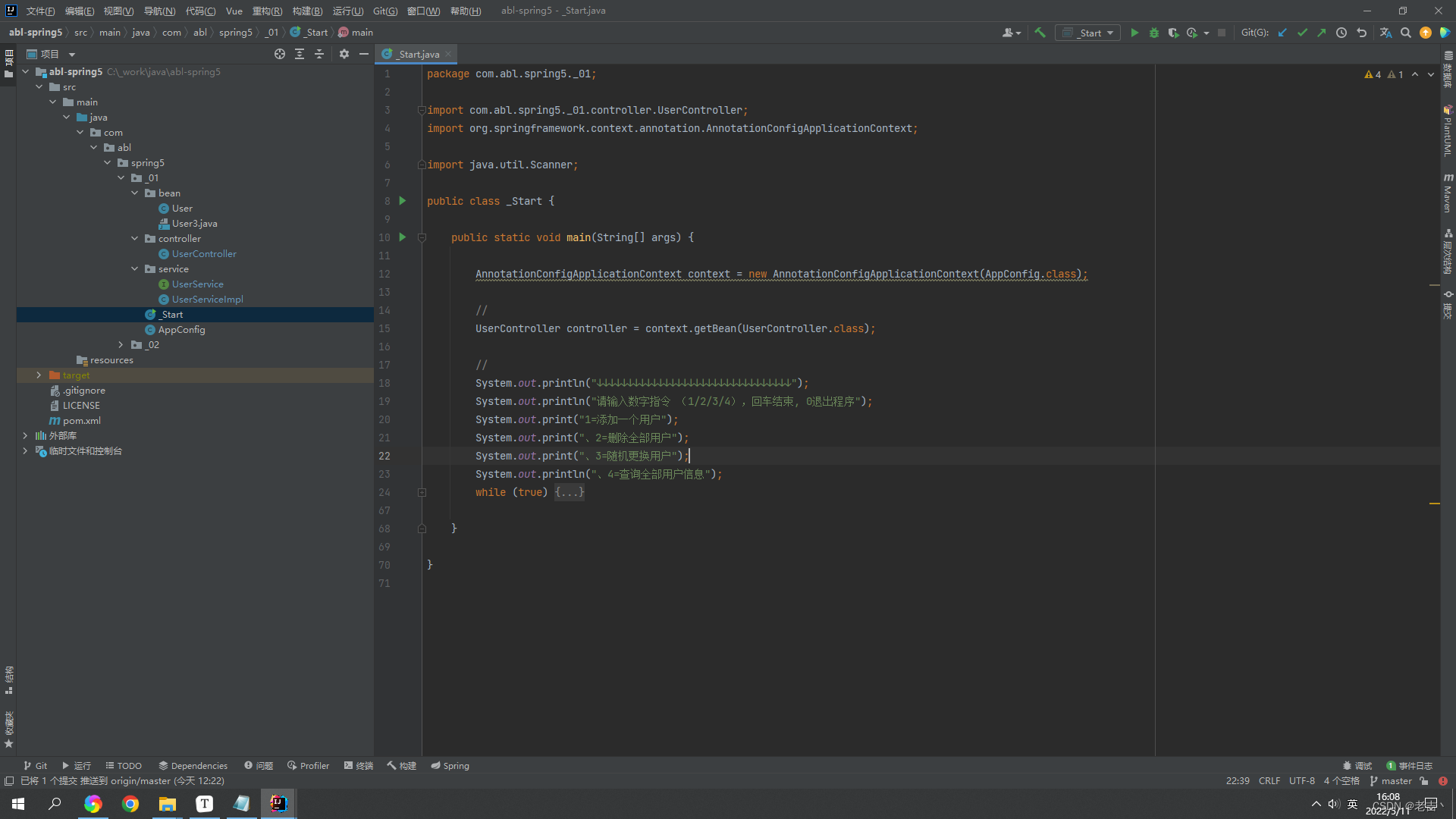This screenshot has width=1456, height=819.
Task: Expand the target folder
Action: [x=39, y=375]
